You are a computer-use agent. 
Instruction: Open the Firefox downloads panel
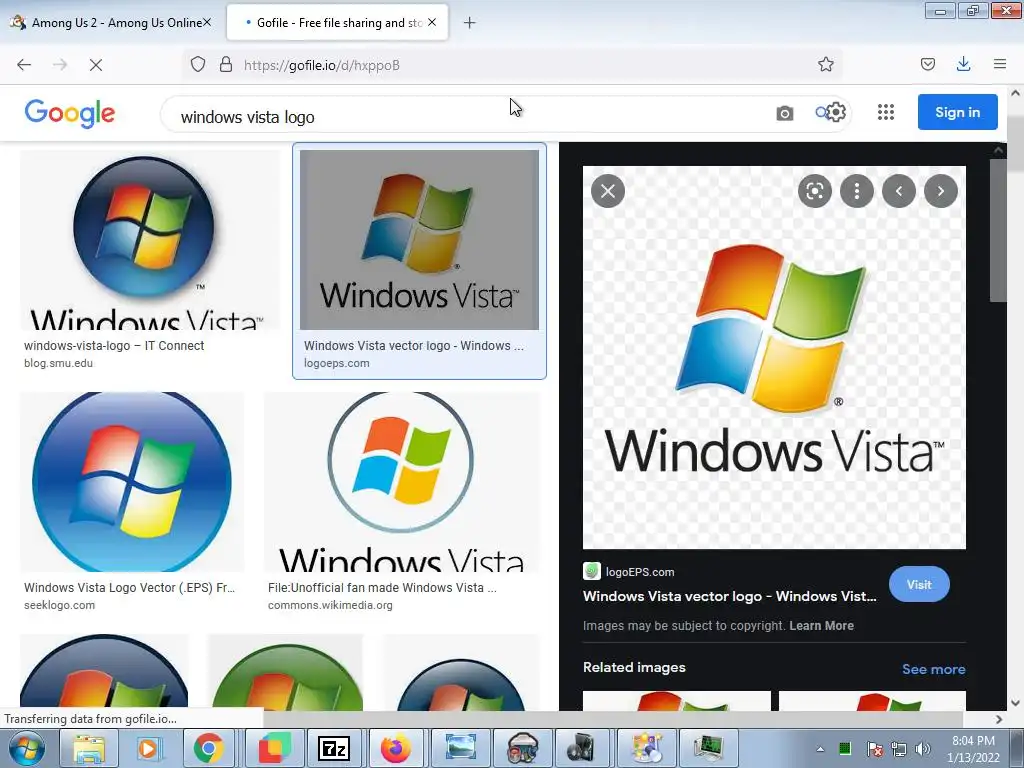(963, 64)
